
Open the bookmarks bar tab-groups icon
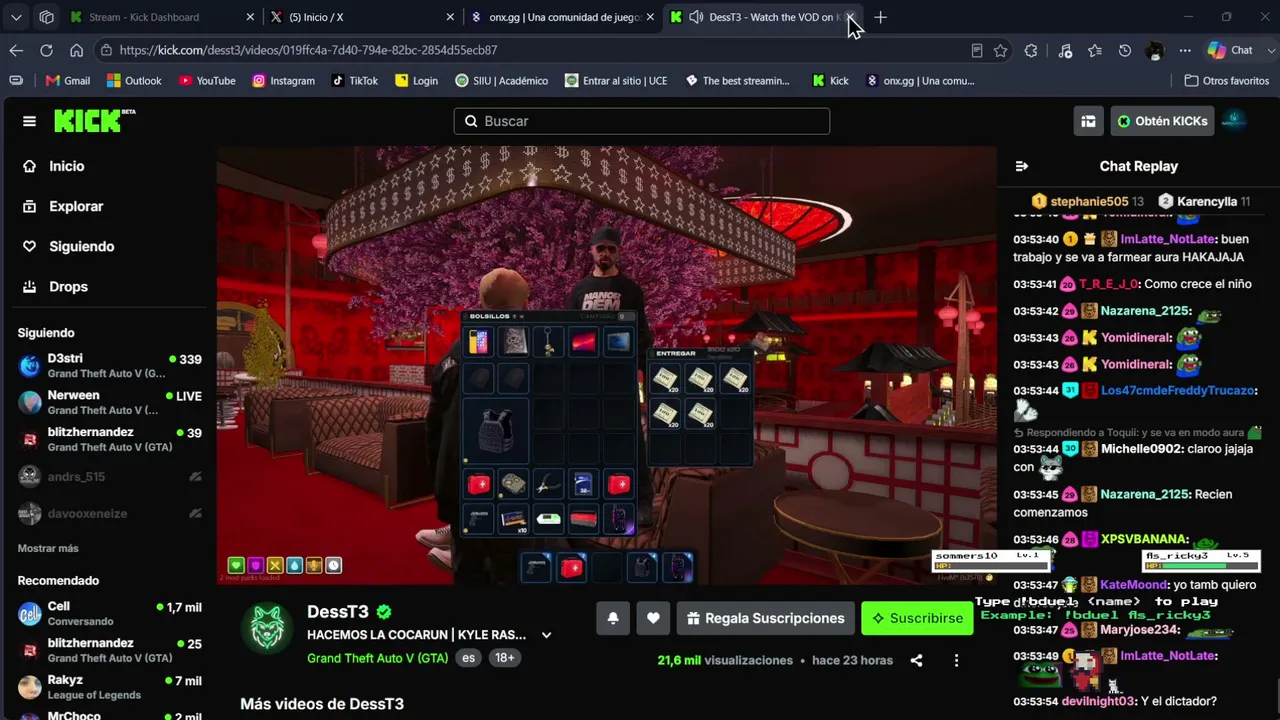coord(16,81)
